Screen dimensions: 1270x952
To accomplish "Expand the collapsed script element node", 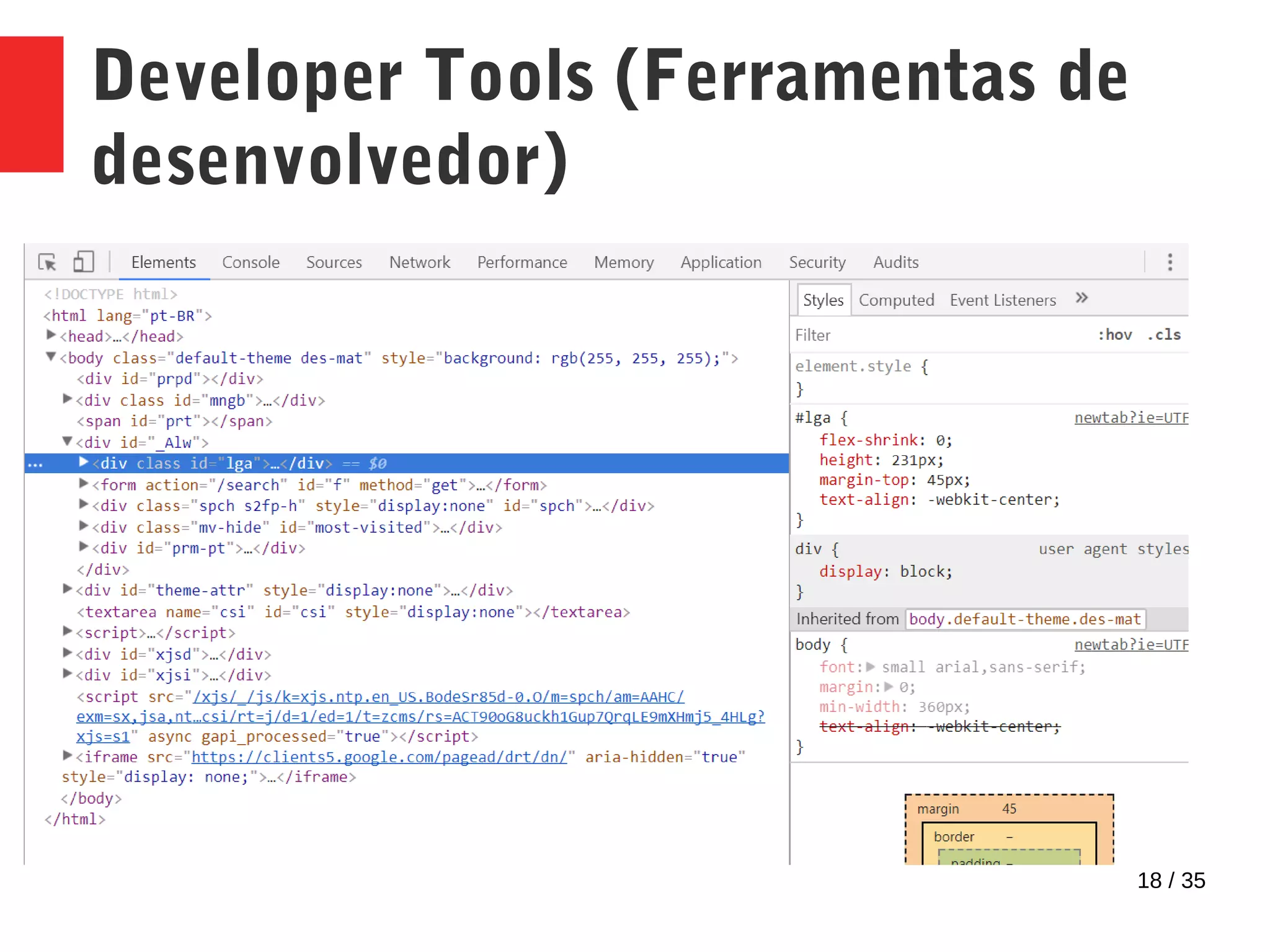I will (x=68, y=631).
